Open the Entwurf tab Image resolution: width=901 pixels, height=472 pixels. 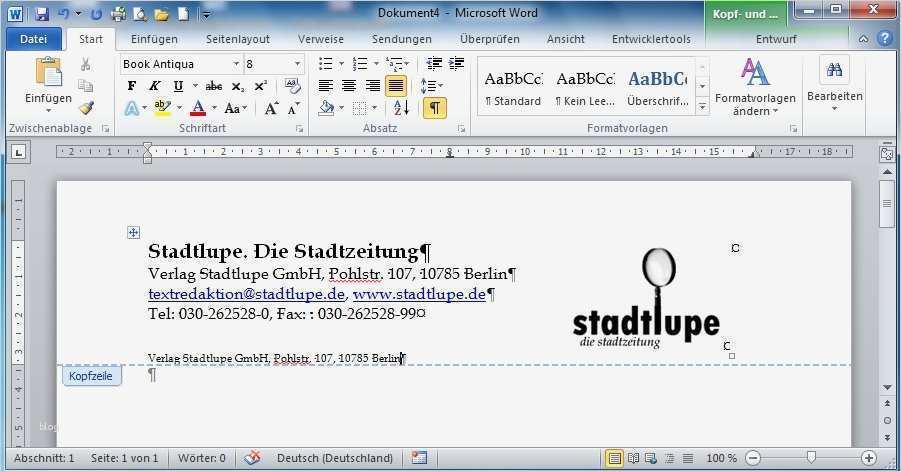(776, 39)
